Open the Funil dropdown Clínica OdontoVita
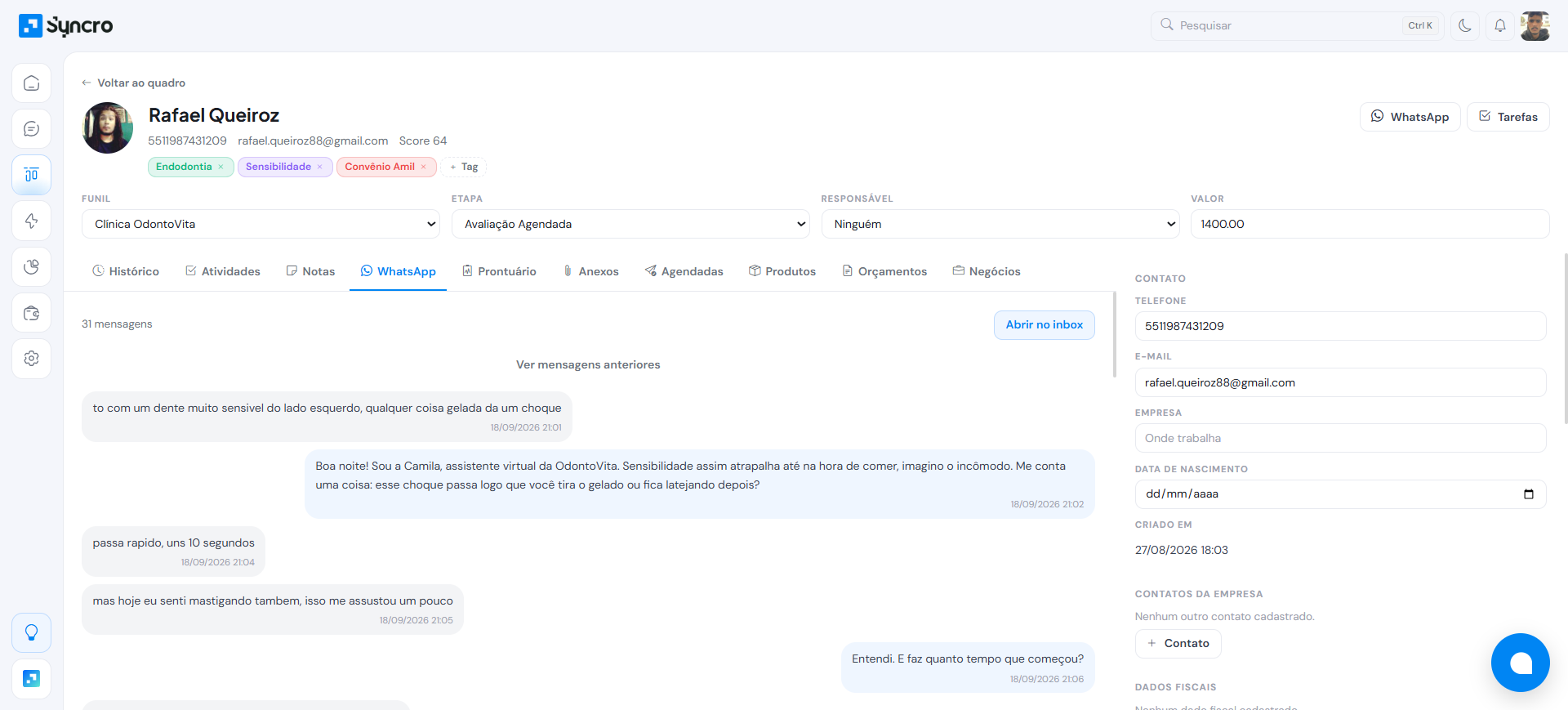Viewport: 1568px width, 710px height. (x=261, y=224)
